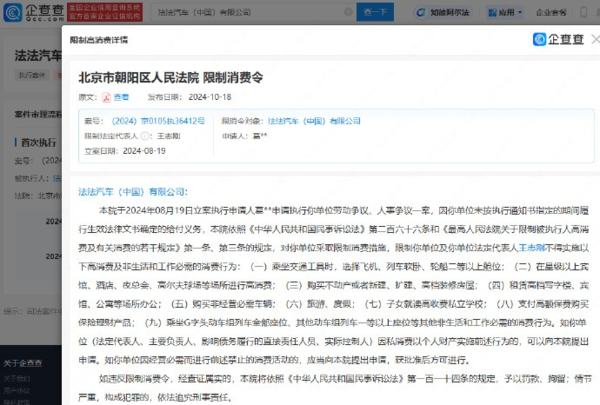Viewport: 600px width, 405px height.
Task: Click the info icon beside 限制法定代表人
Action: coord(145,136)
